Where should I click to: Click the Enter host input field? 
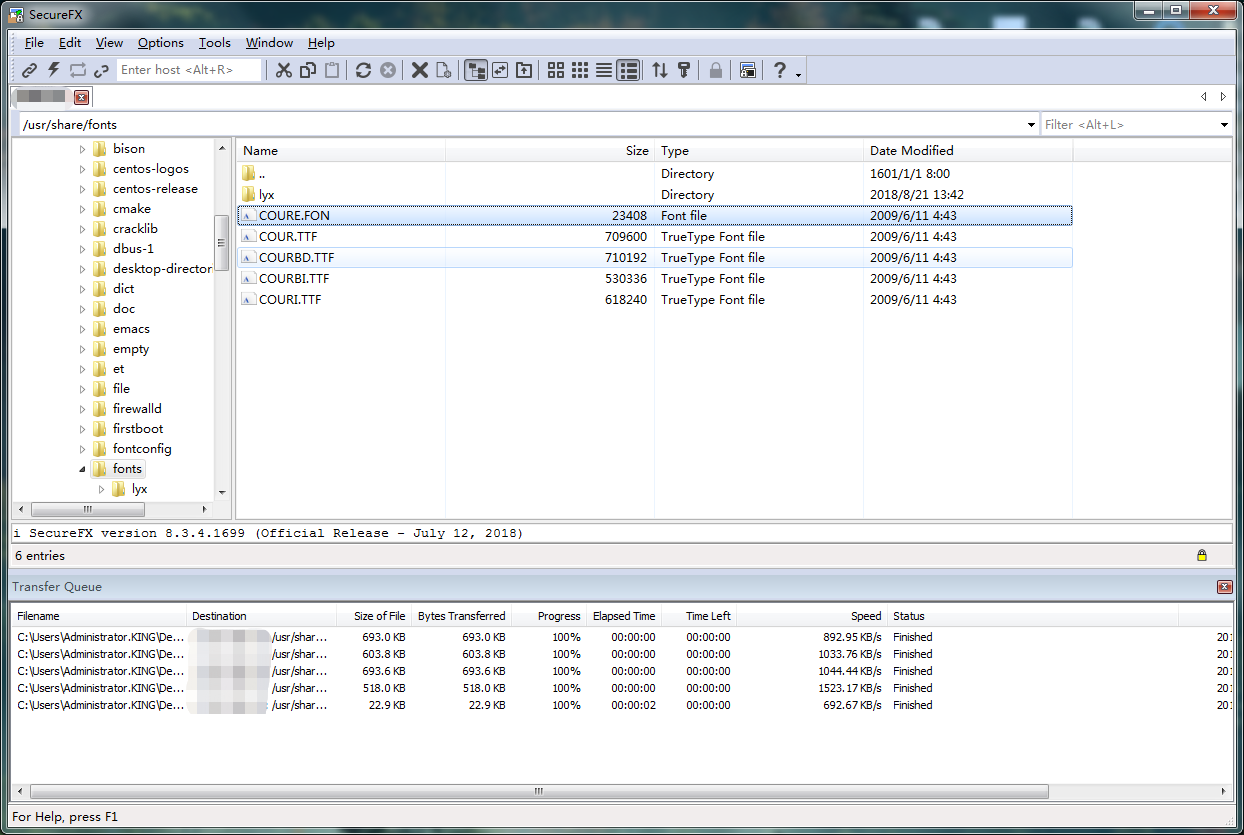click(x=189, y=70)
